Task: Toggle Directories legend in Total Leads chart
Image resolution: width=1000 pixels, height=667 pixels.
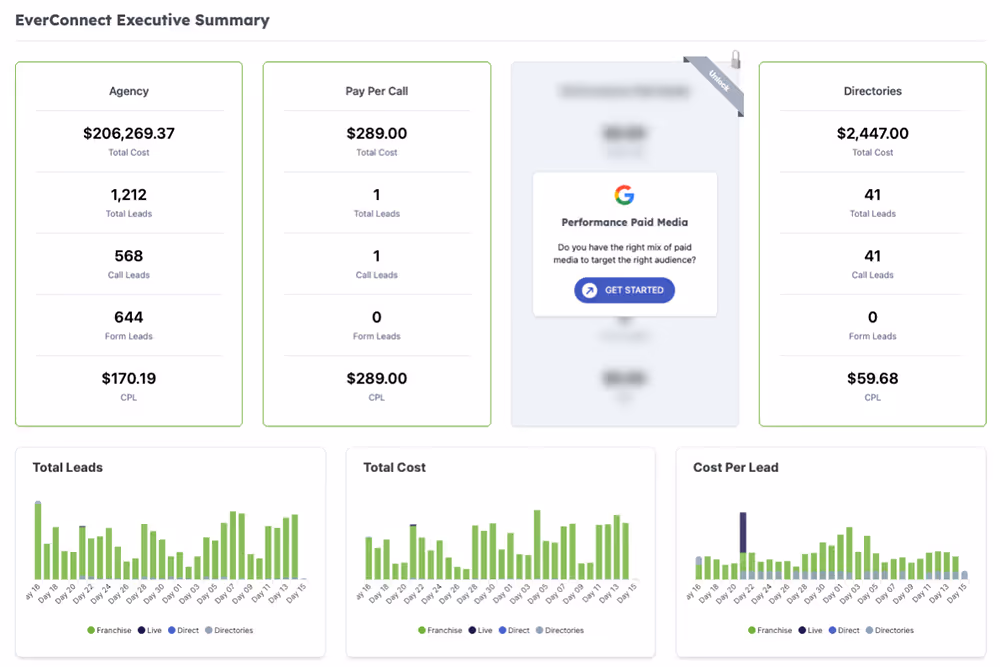Action: point(229,630)
